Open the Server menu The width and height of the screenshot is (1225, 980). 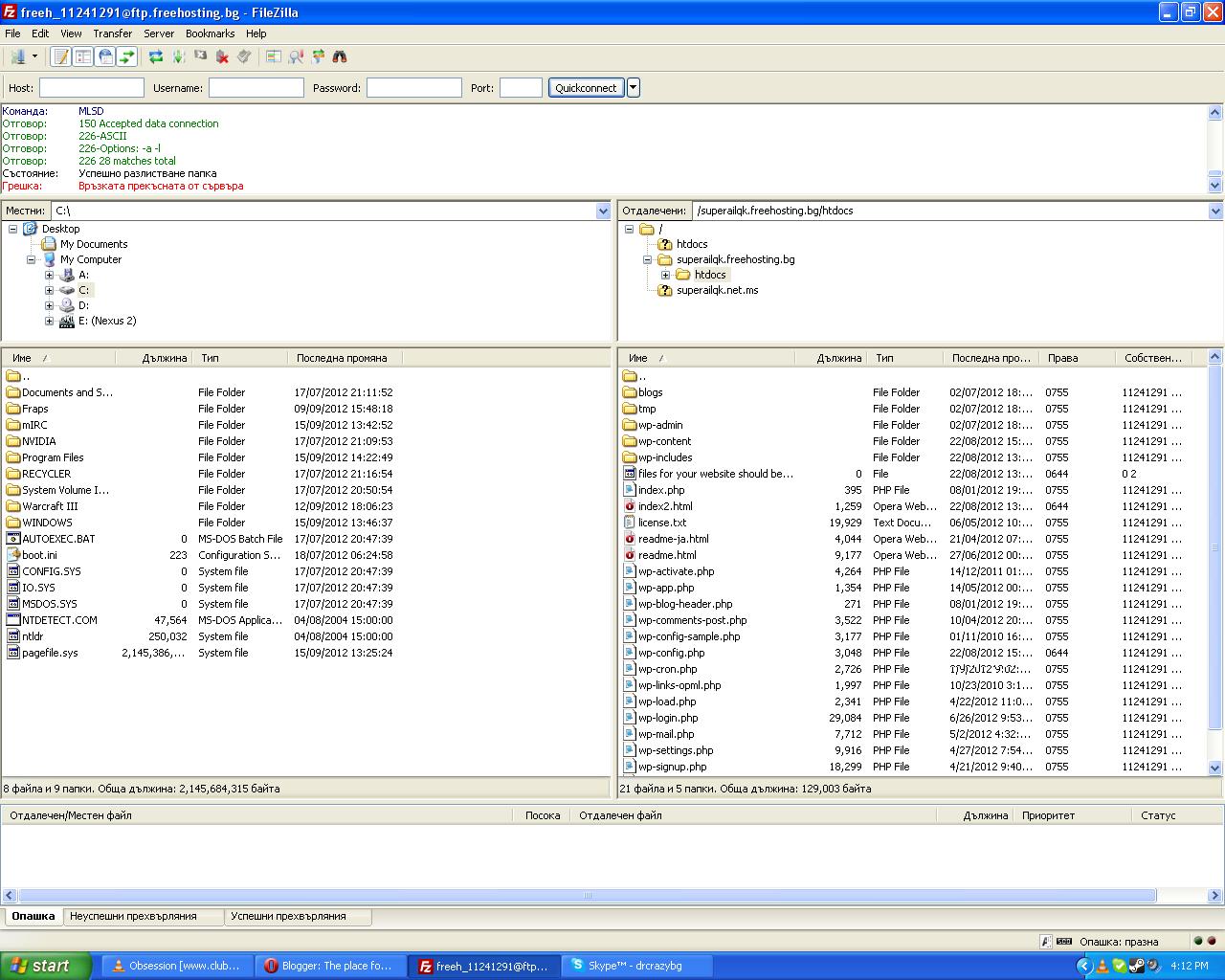click(159, 33)
